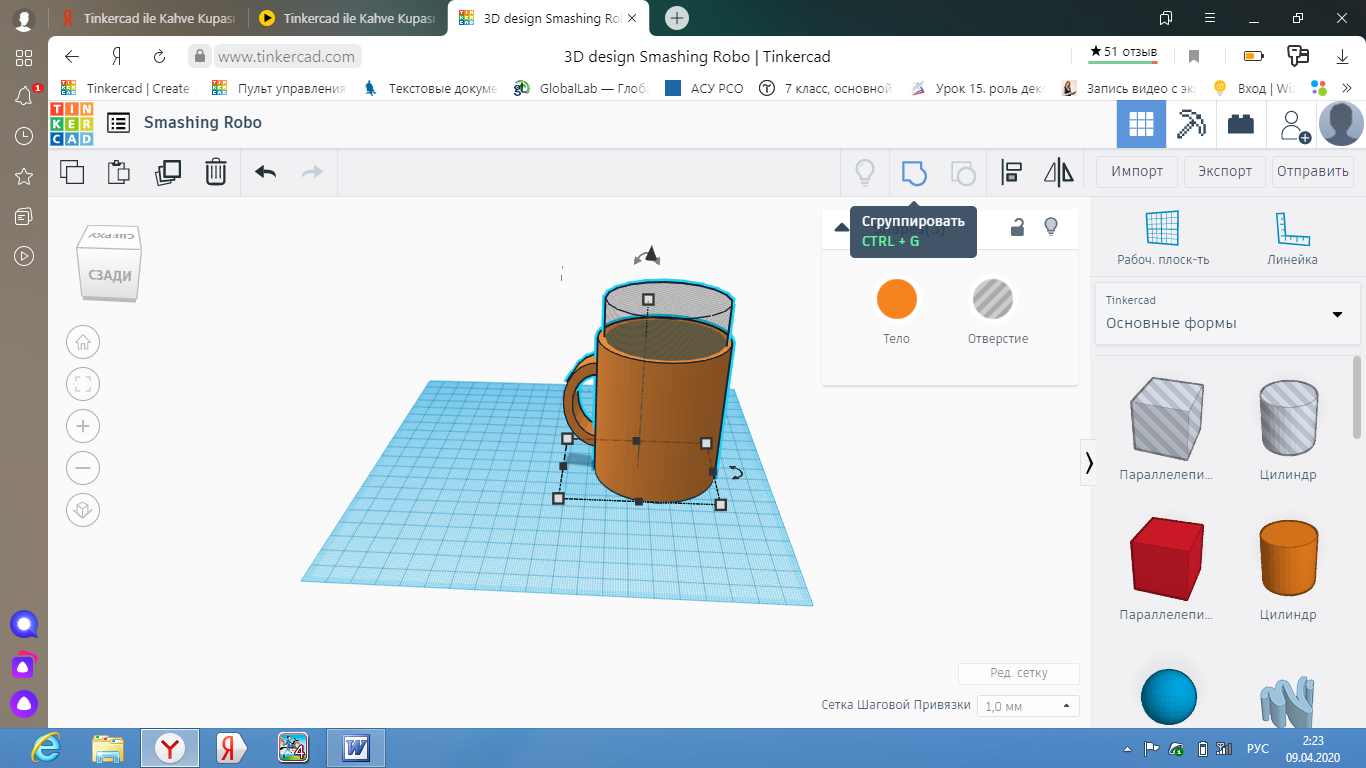1366x768 pixels.
Task: Click the Home view button
Action: [83, 342]
